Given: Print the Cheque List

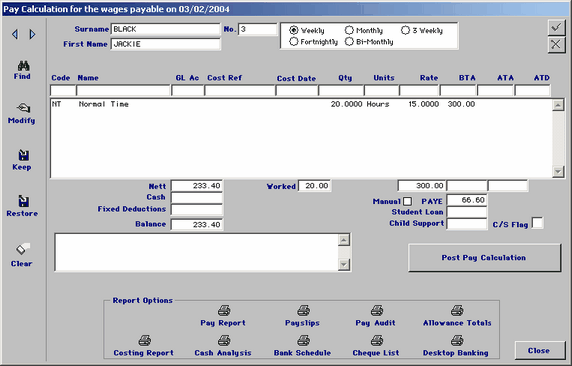Looking at the screenshot, I should (x=377, y=341).
